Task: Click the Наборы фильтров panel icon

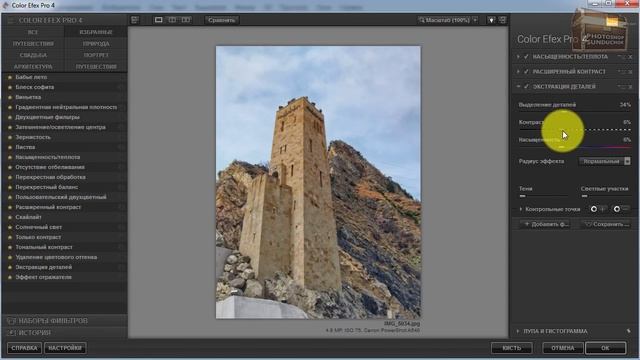Action: tap(11, 321)
